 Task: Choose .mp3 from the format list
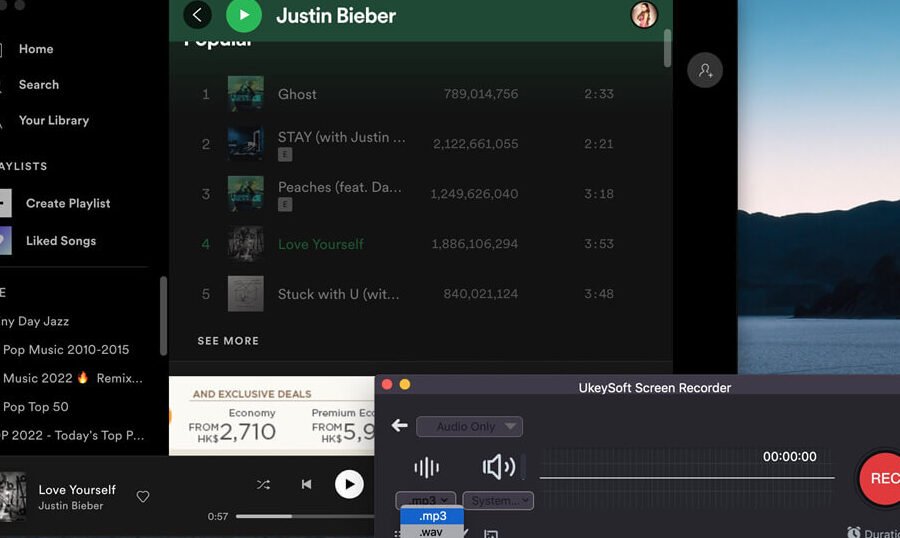432,516
